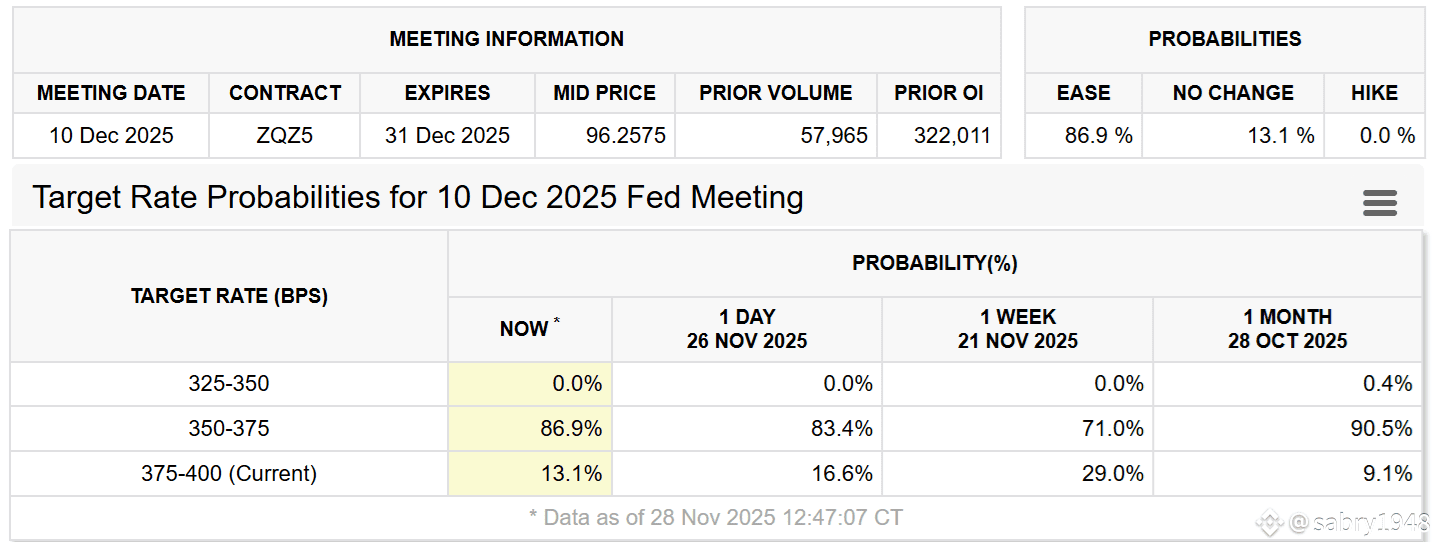Click the NO CHANGE probability header
The width and height of the screenshot is (1439, 548).
1233,93
